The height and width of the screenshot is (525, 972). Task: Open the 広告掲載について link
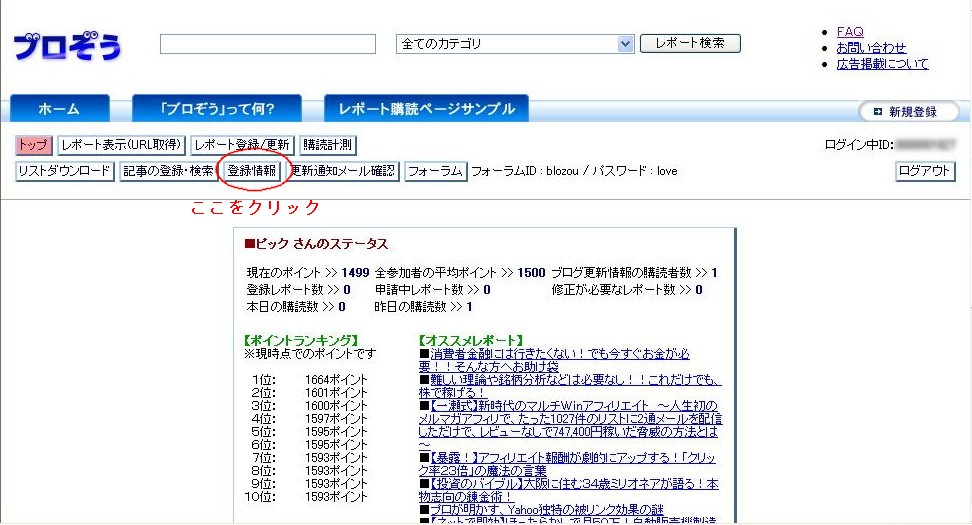(x=882, y=64)
